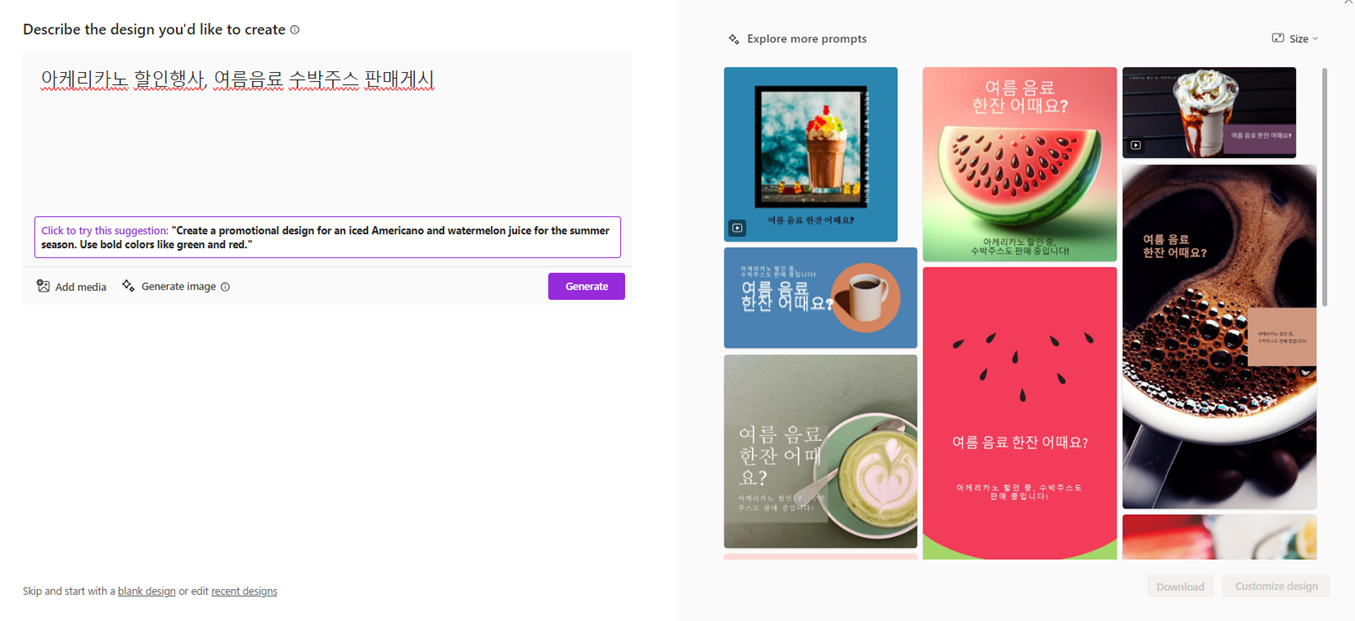Click the Add media label

tap(81, 287)
